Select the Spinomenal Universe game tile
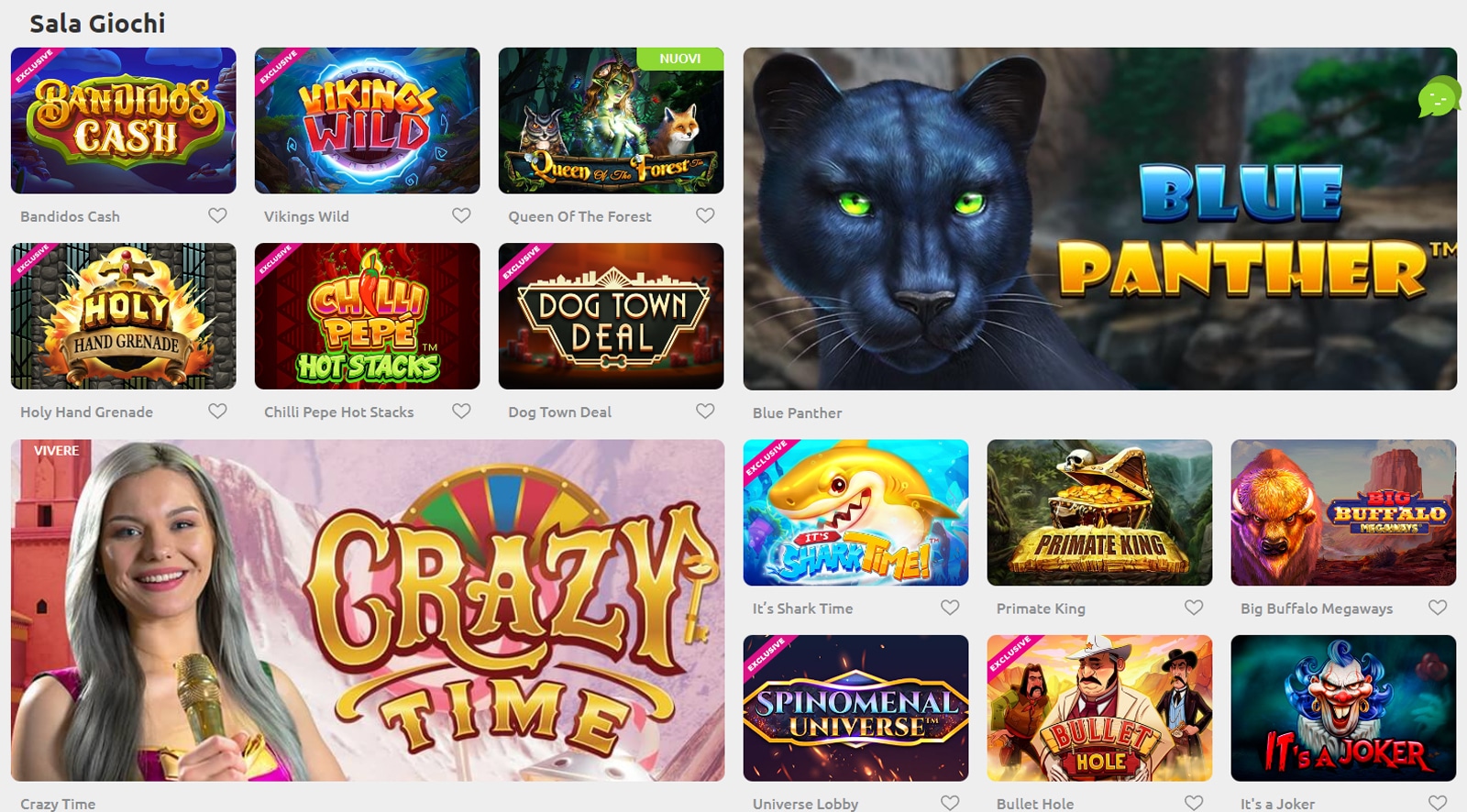This screenshot has width=1467, height=812. 855,708
